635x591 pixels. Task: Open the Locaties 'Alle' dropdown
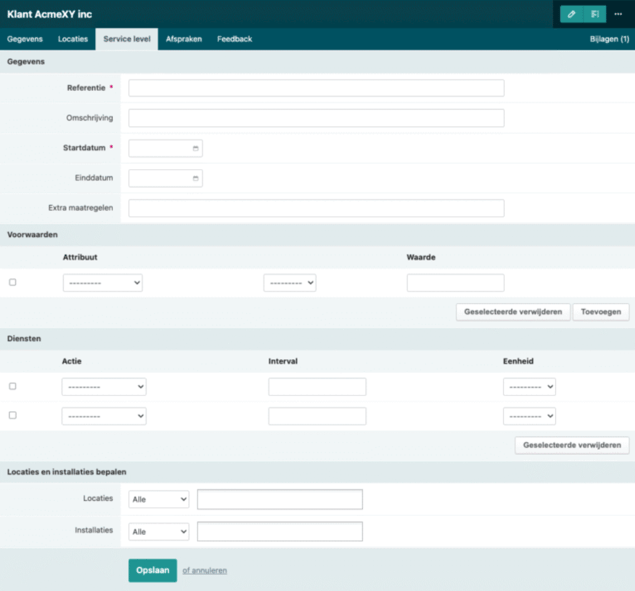(158, 499)
